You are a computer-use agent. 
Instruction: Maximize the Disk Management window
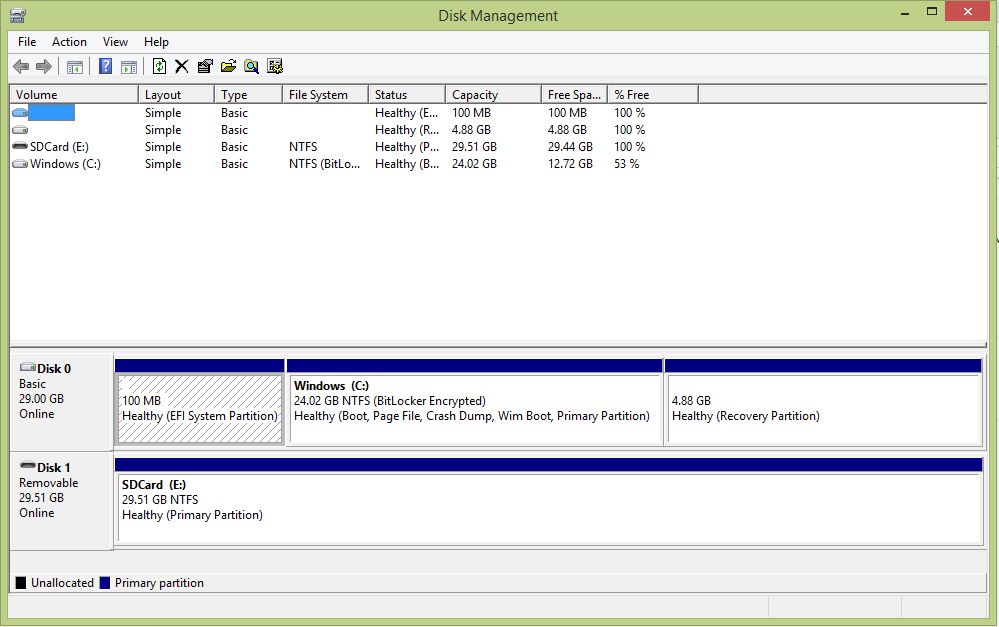[x=931, y=12]
